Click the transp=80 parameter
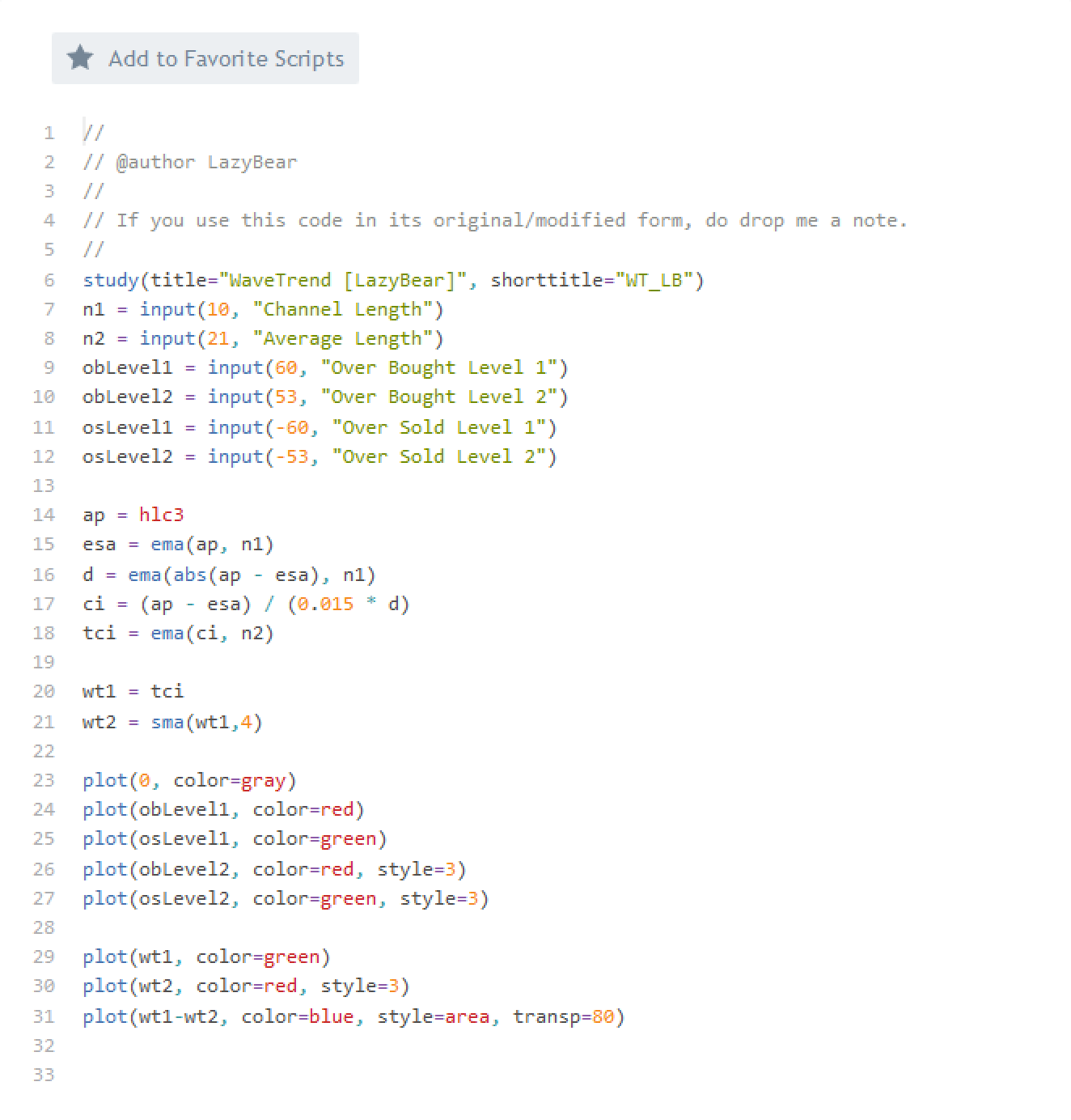 click(x=564, y=1016)
